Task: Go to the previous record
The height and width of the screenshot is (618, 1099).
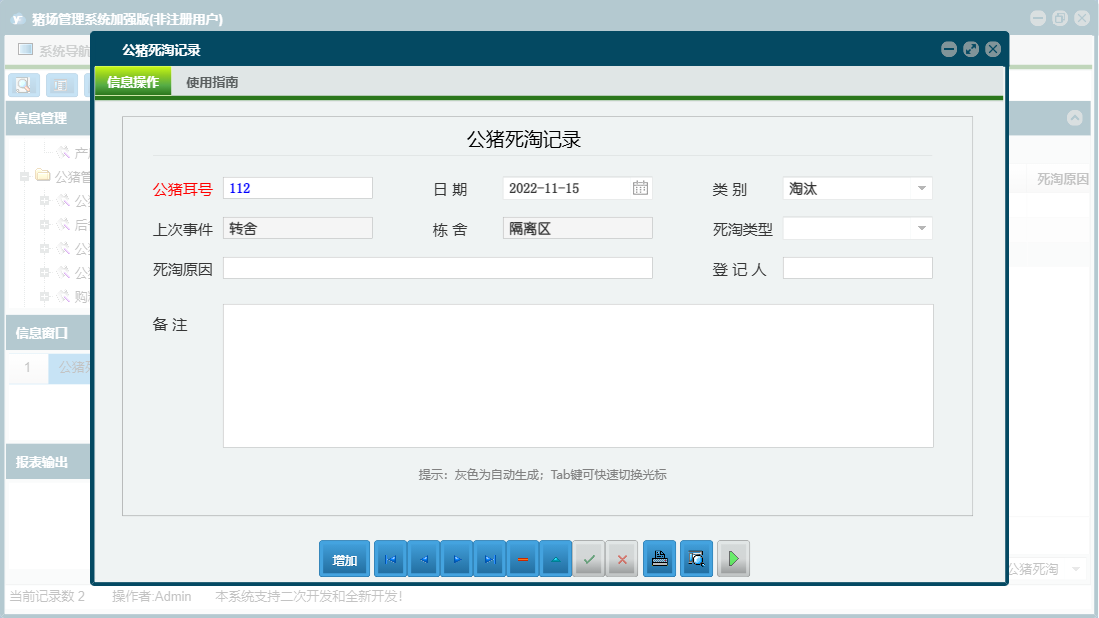Action: tap(423, 559)
